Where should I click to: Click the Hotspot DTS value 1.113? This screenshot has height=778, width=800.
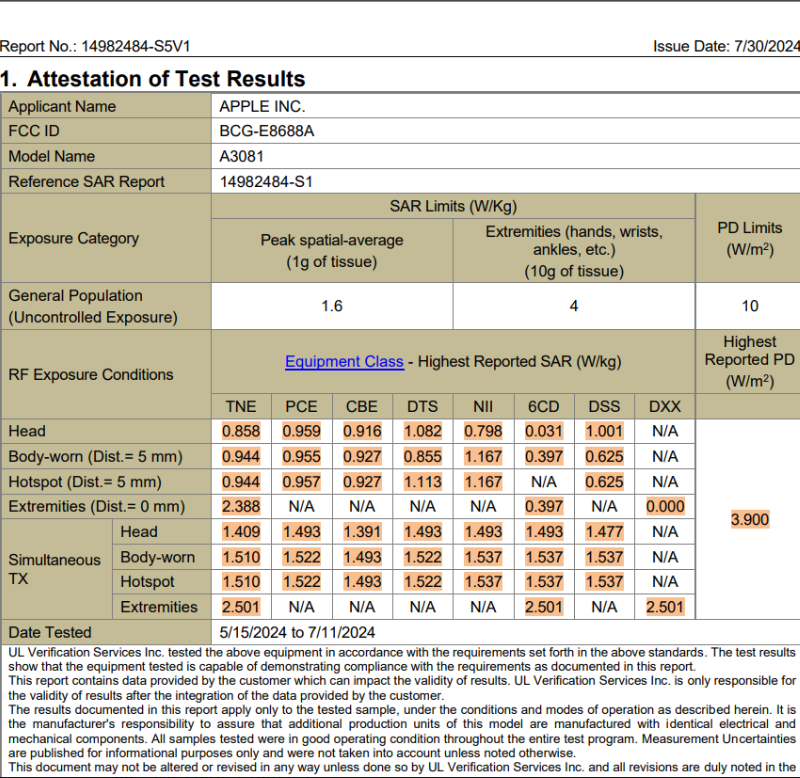tap(422, 482)
